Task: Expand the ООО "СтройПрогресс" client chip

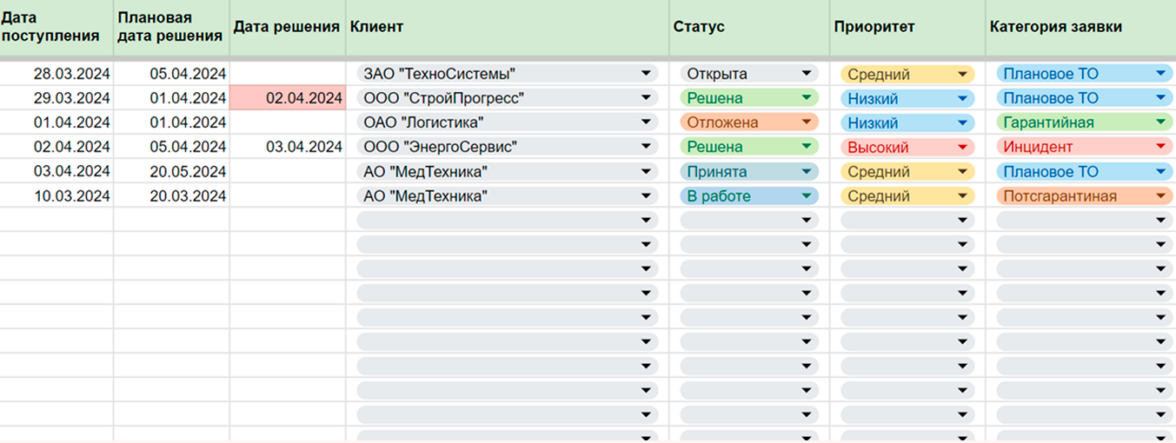Action: pos(506,98)
